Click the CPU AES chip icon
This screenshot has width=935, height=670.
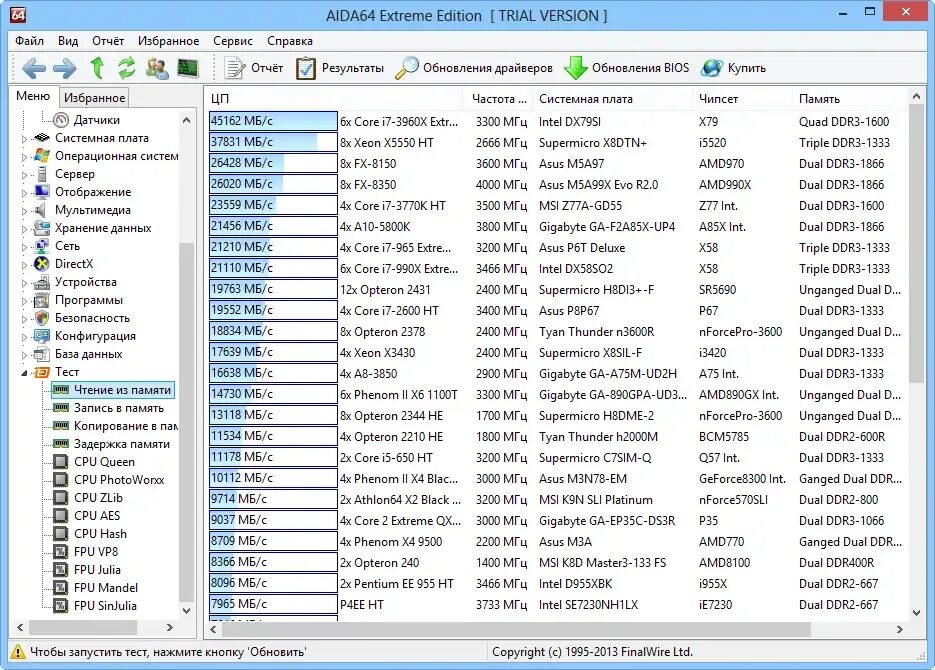pos(60,516)
